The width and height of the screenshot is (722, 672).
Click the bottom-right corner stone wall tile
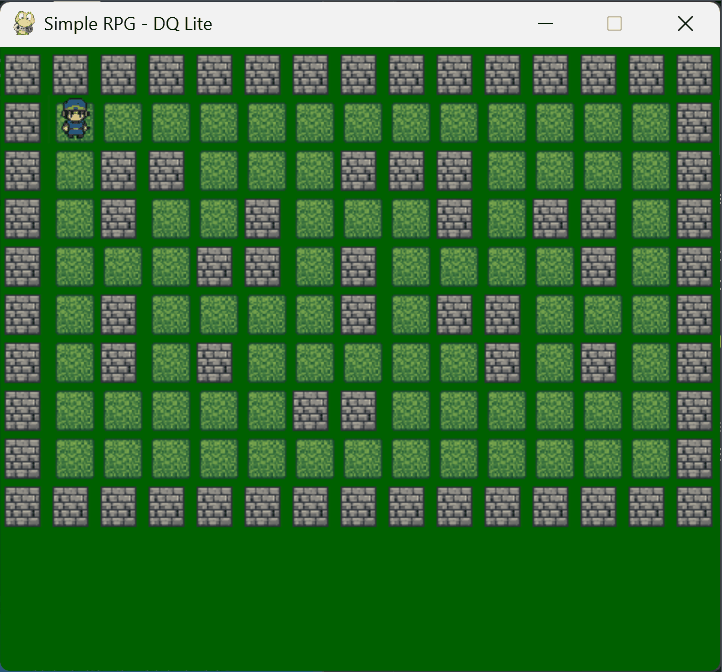pos(694,507)
